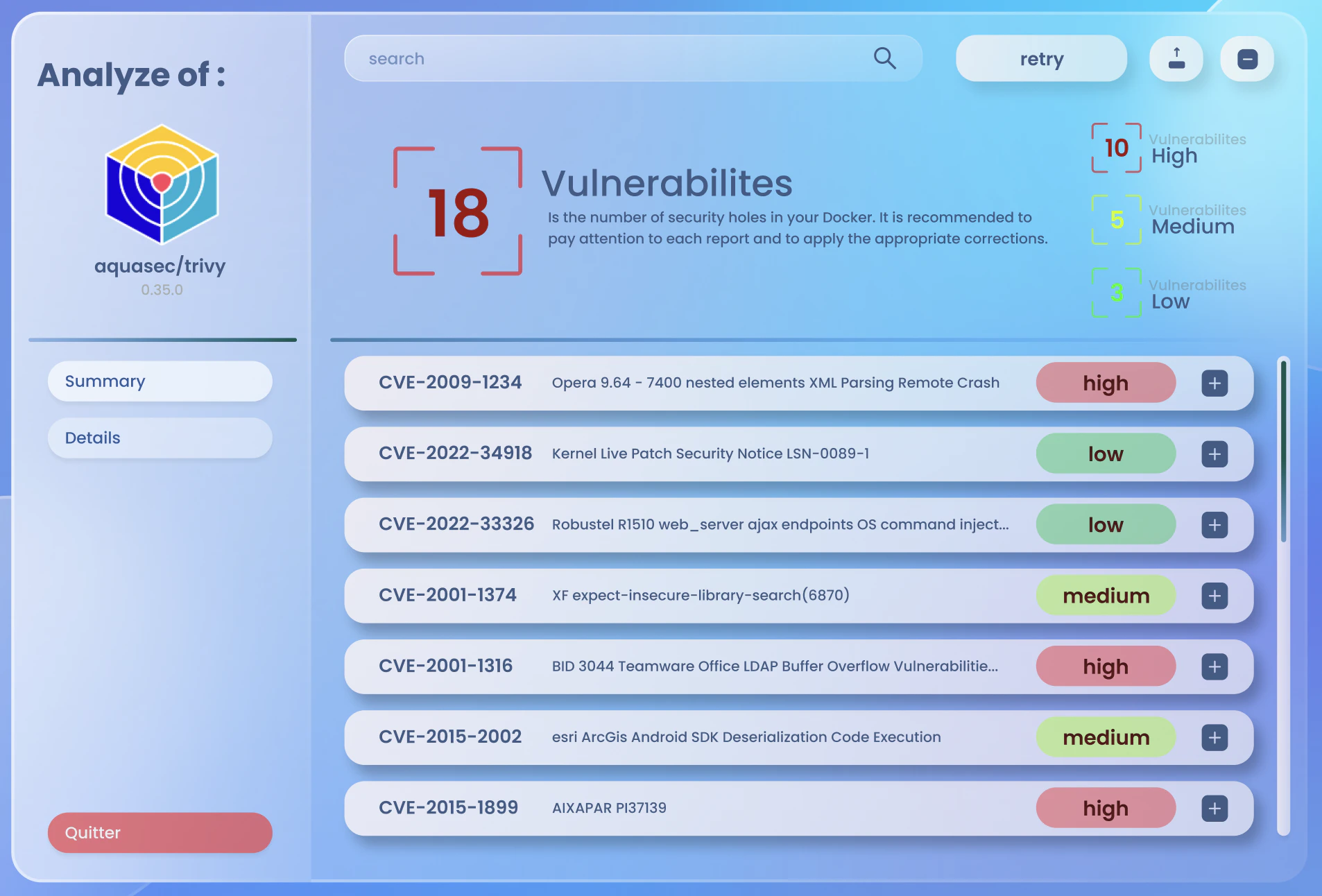Click the aquasec/trivy cube logo
This screenshot has width=1322, height=896.
click(x=162, y=184)
